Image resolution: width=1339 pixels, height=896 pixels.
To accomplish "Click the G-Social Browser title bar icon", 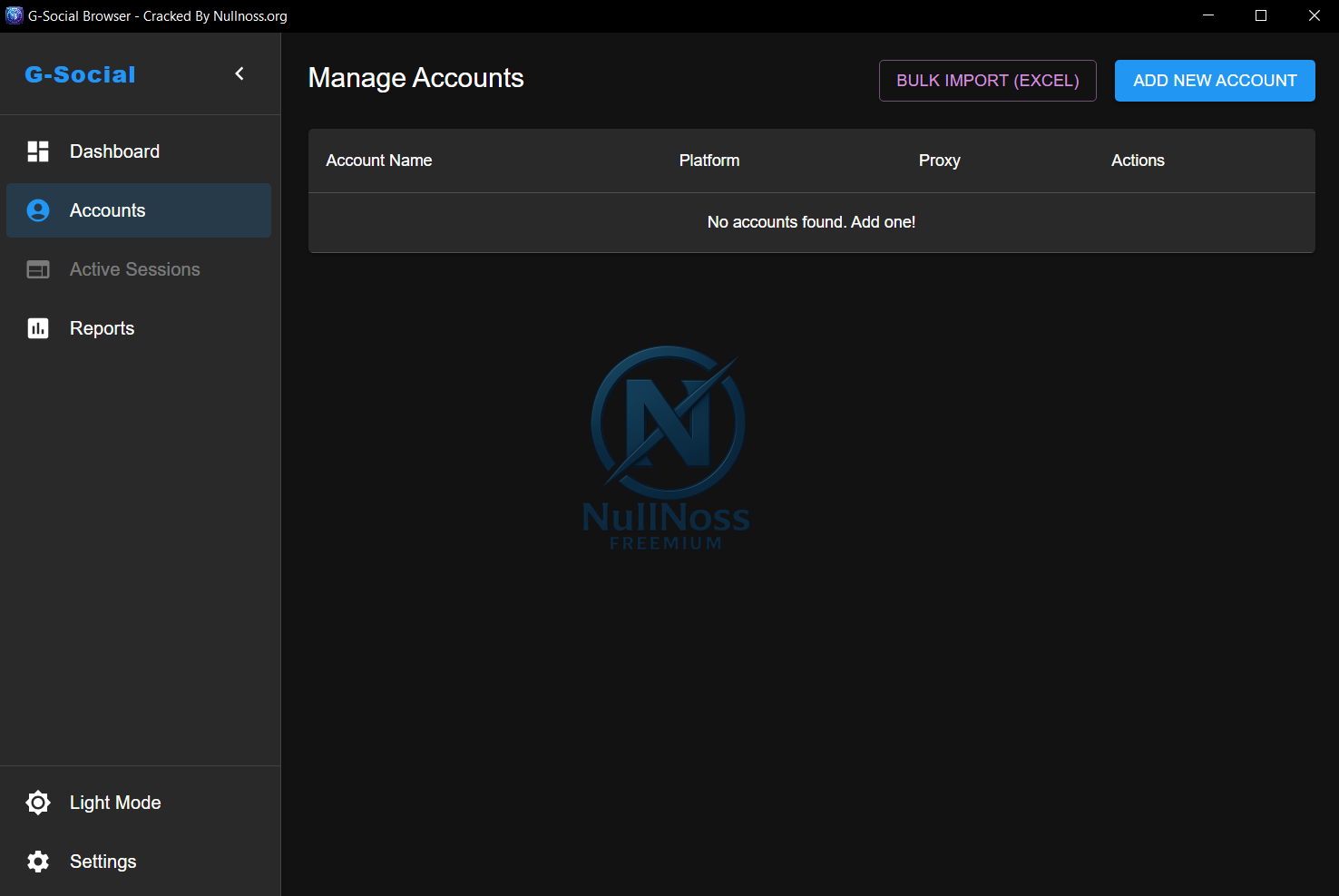I will click(14, 15).
